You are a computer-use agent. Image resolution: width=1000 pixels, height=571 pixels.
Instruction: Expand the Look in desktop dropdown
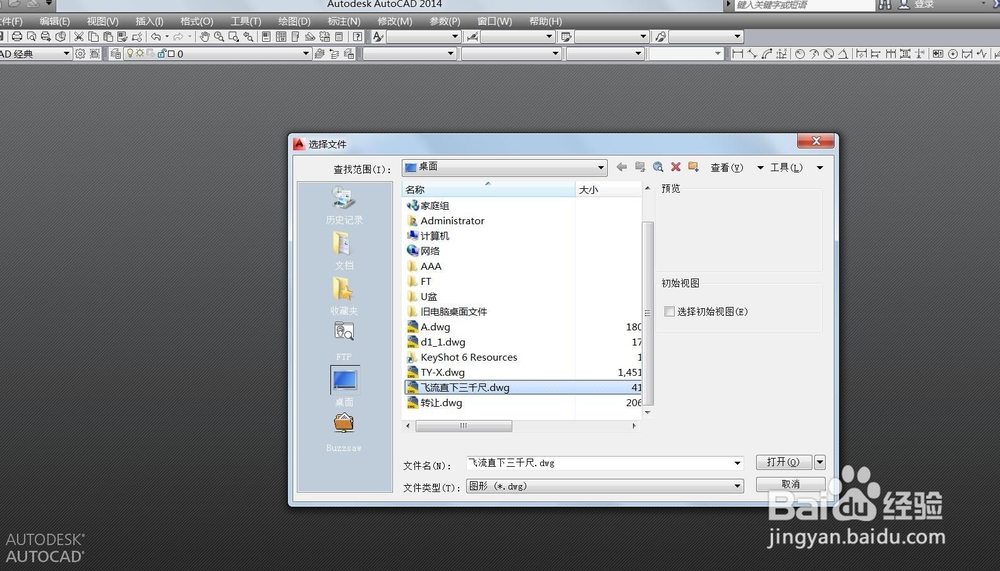point(600,168)
